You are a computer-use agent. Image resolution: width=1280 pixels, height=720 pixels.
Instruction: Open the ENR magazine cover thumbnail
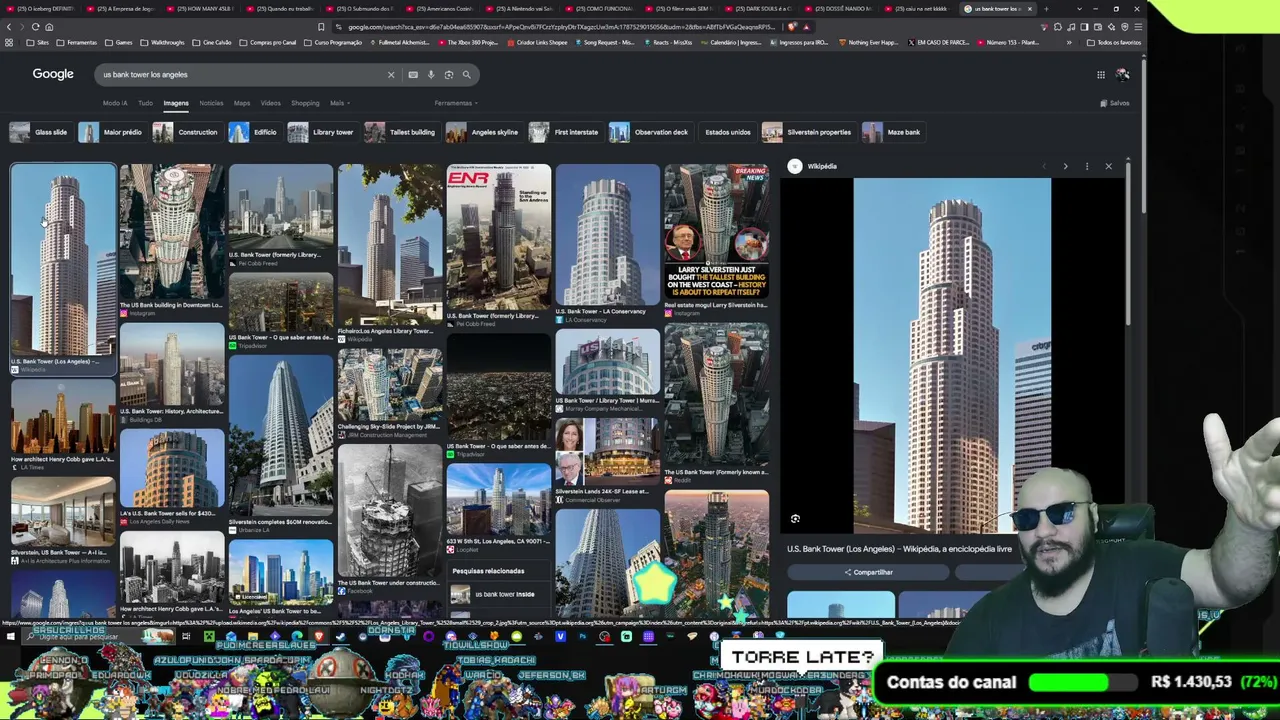tap(498, 237)
